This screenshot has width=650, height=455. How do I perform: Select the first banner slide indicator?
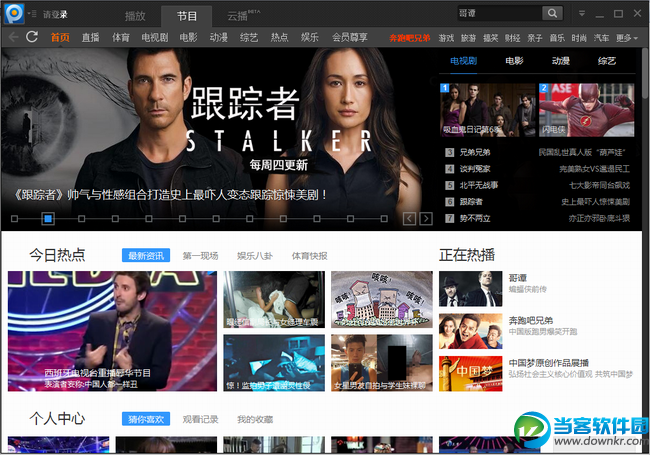coord(15,218)
